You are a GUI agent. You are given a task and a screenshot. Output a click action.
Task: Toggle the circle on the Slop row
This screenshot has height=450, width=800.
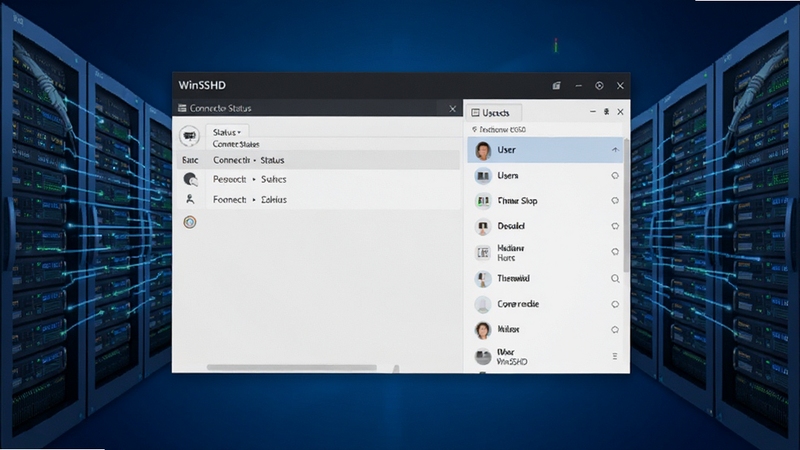[615, 201]
